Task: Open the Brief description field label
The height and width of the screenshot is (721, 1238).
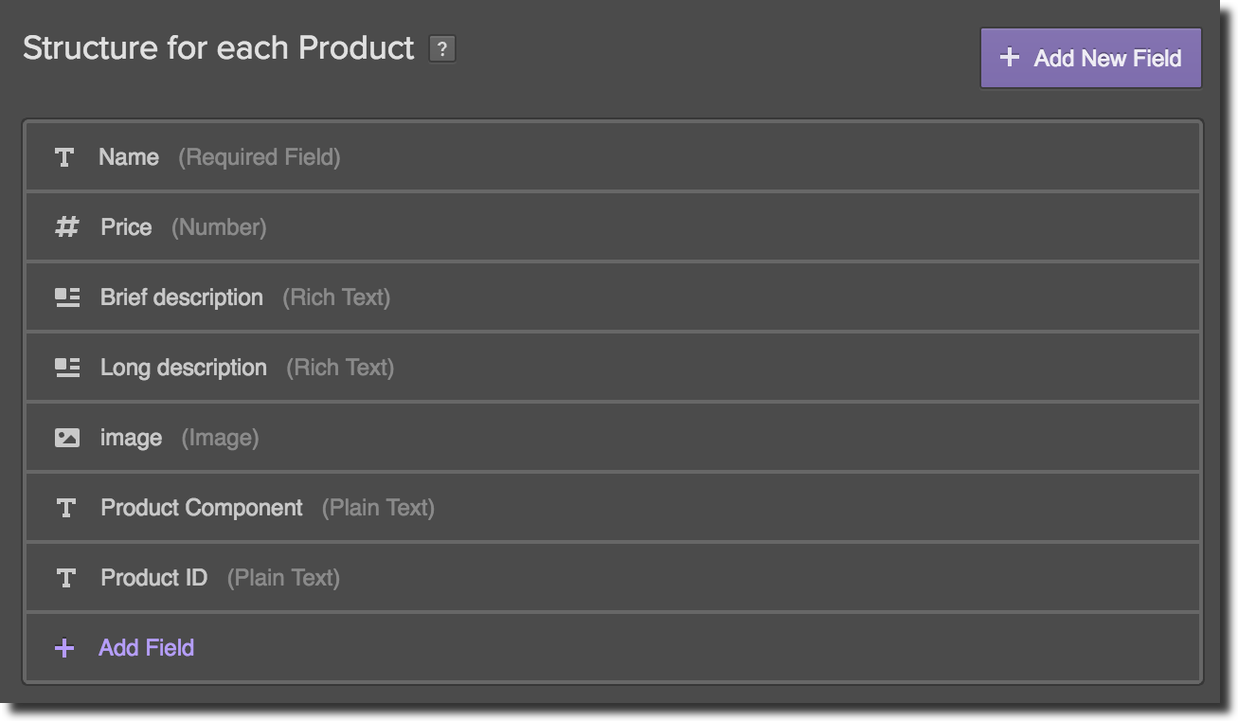Action: coord(181,297)
